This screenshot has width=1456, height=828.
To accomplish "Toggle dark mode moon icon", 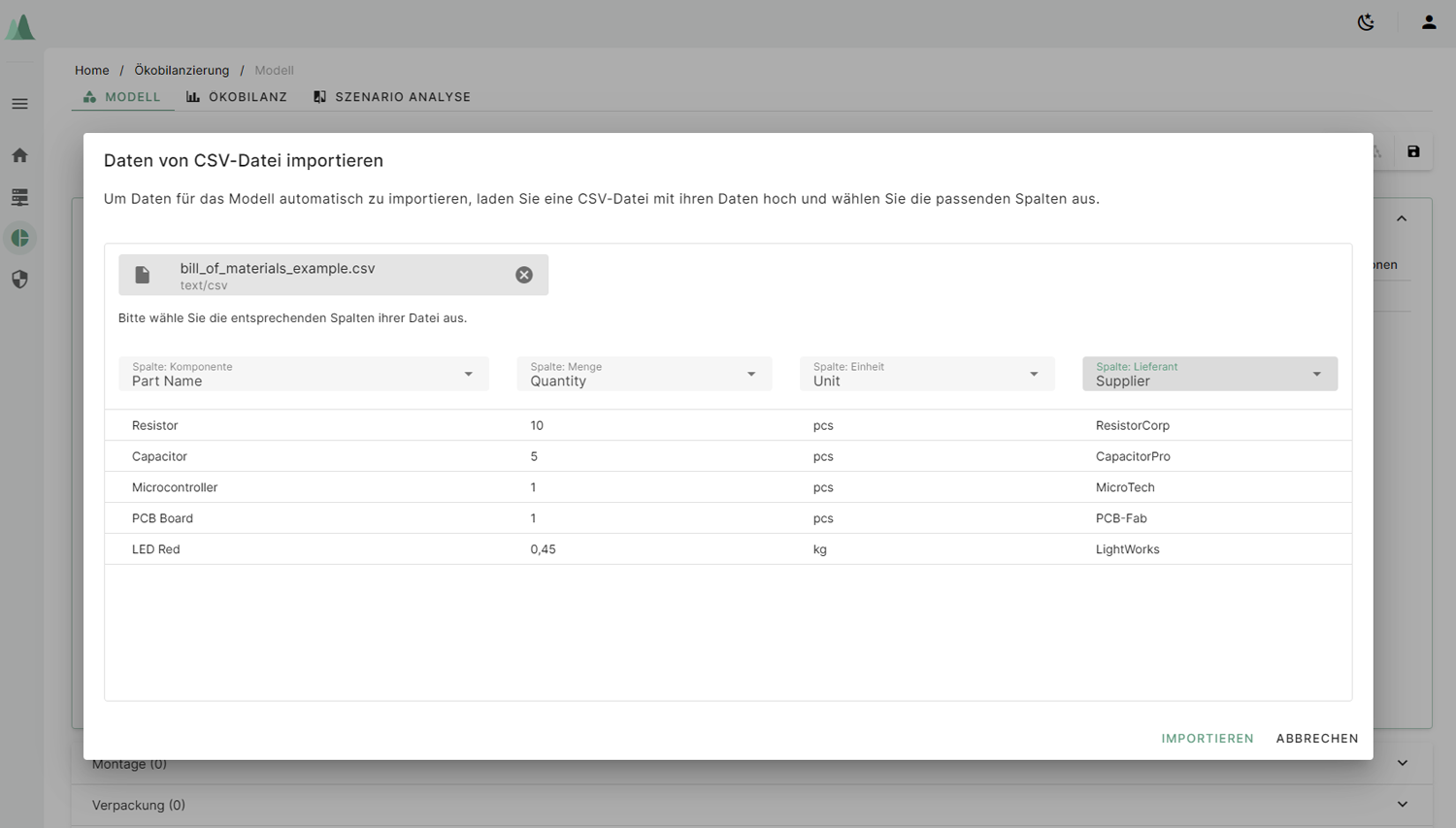I will (x=1366, y=22).
